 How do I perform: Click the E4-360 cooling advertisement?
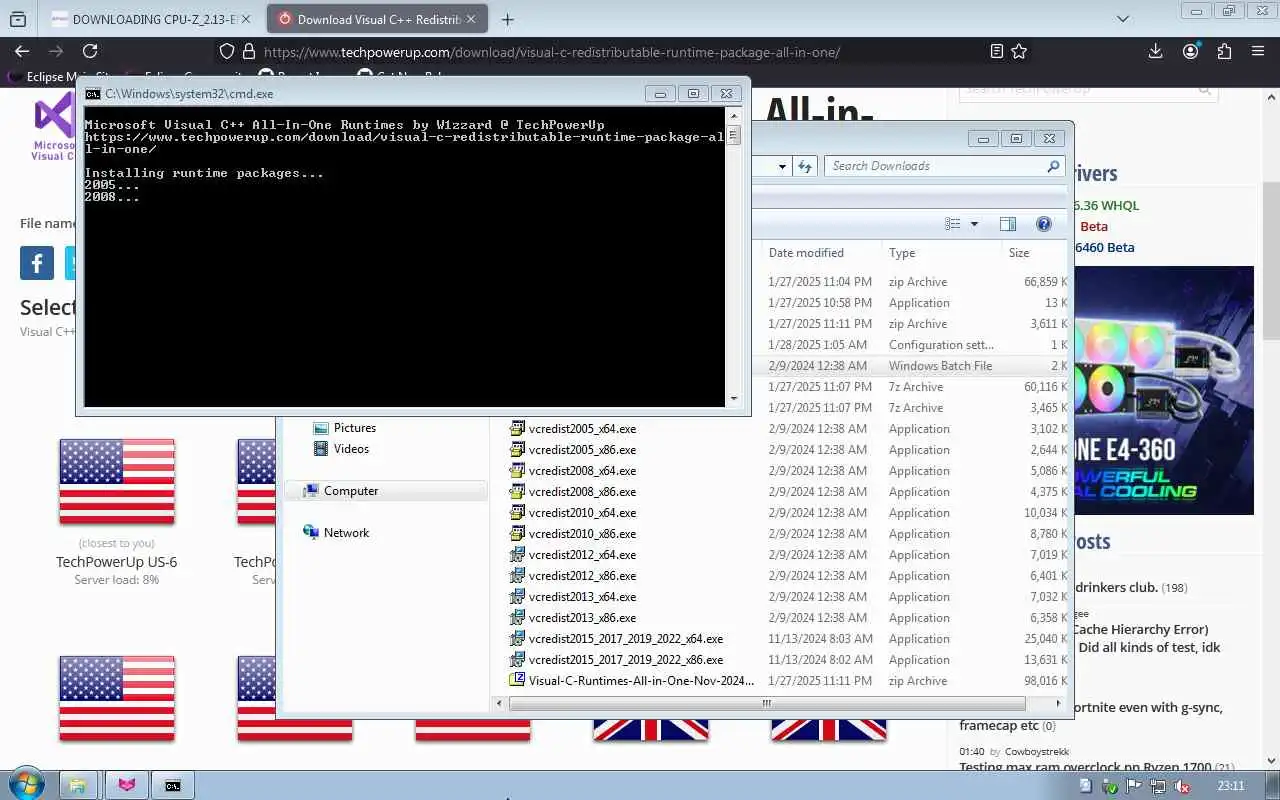point(1163,390)
